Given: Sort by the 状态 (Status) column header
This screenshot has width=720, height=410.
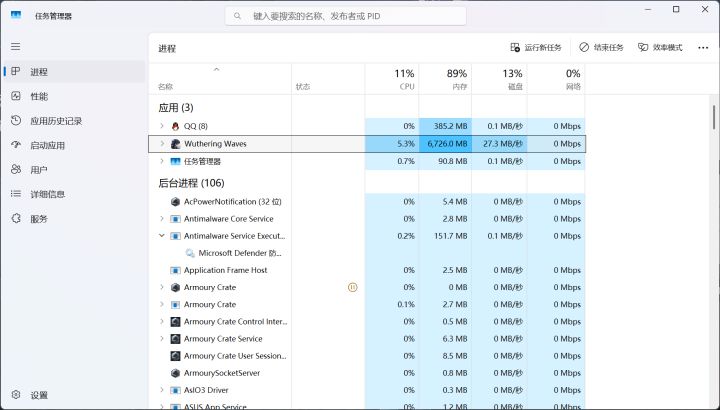Looking at the screenshot, I should (x=328, y=79).
